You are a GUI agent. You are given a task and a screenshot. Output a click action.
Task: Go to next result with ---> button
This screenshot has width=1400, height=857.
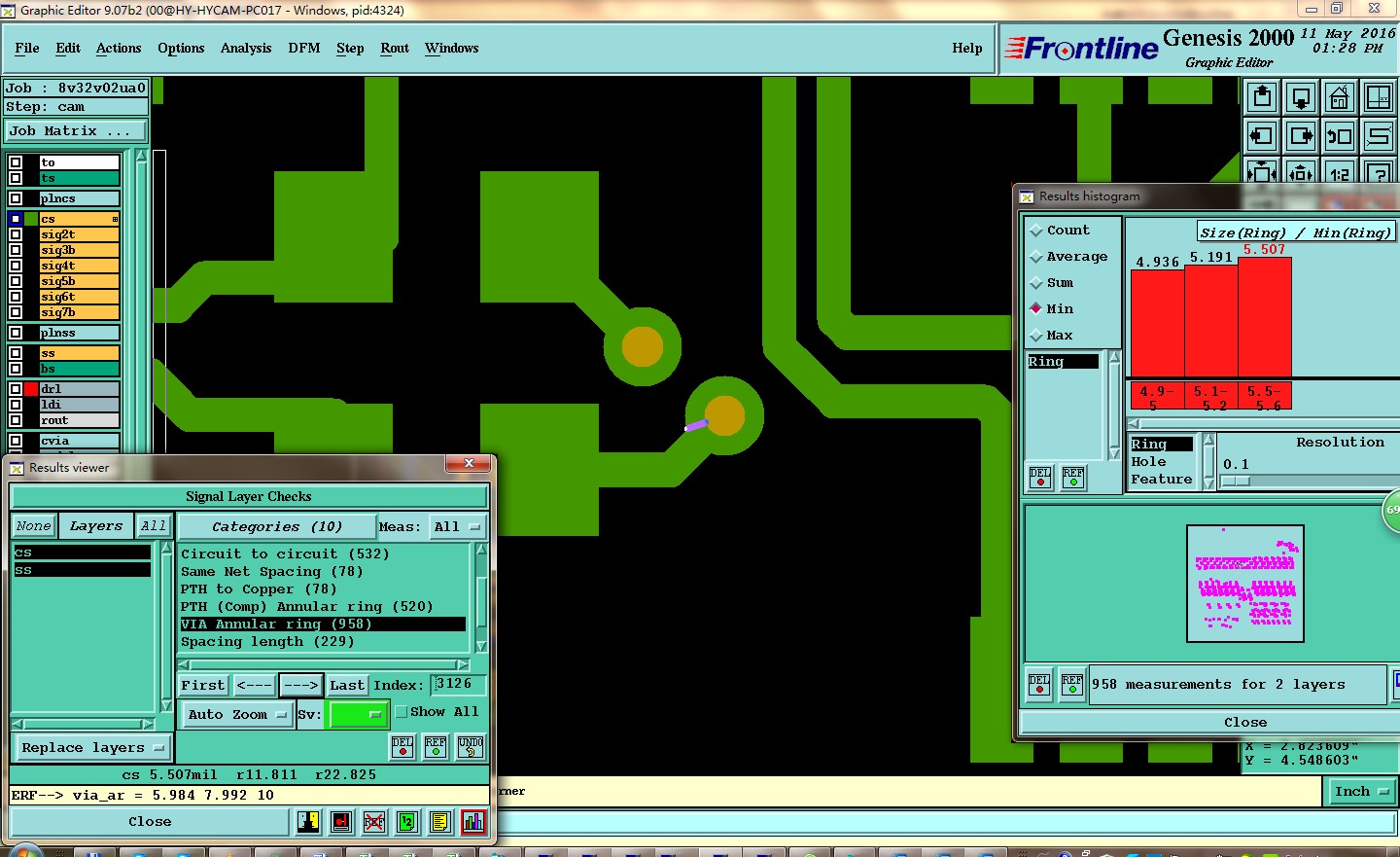pos(300,685)
